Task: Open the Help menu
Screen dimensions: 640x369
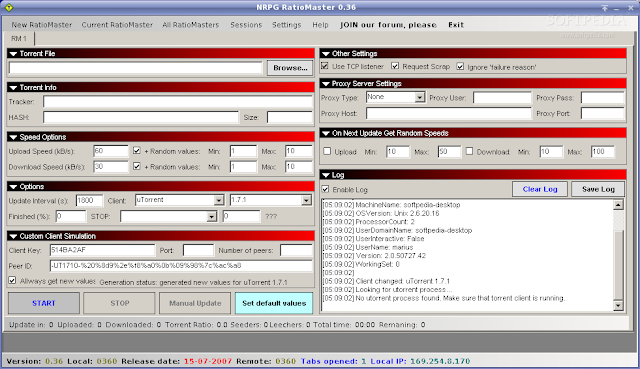Action: click(x=320, y=25)
